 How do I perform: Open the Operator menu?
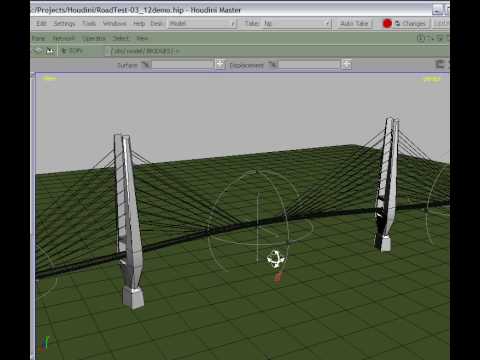94,38
